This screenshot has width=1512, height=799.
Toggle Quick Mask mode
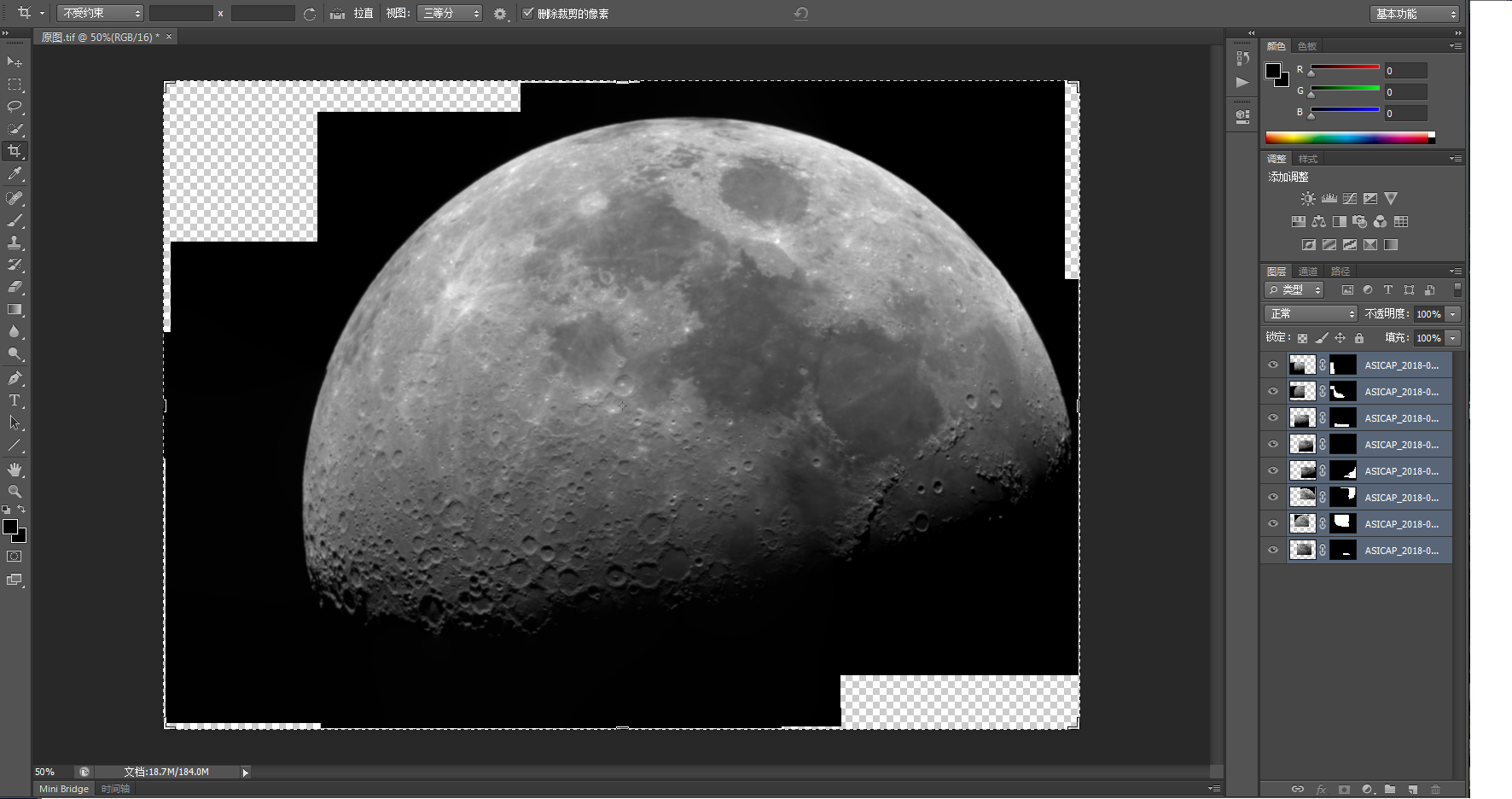click(15, 556)
